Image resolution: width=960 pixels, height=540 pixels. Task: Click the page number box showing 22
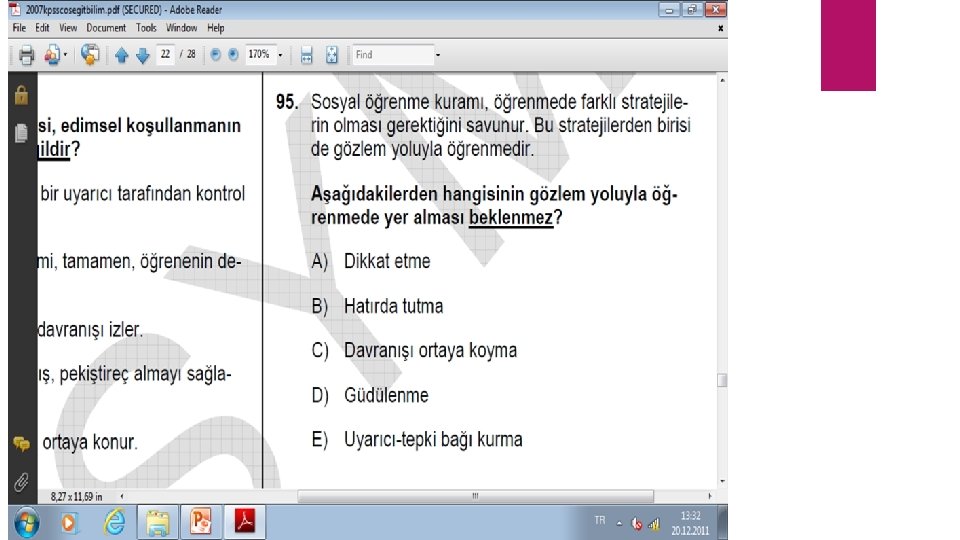pos(165,54)
